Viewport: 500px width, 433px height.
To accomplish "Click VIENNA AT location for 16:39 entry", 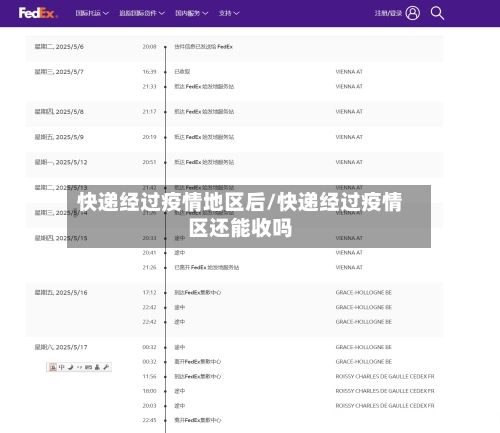I will pos(349,72).
